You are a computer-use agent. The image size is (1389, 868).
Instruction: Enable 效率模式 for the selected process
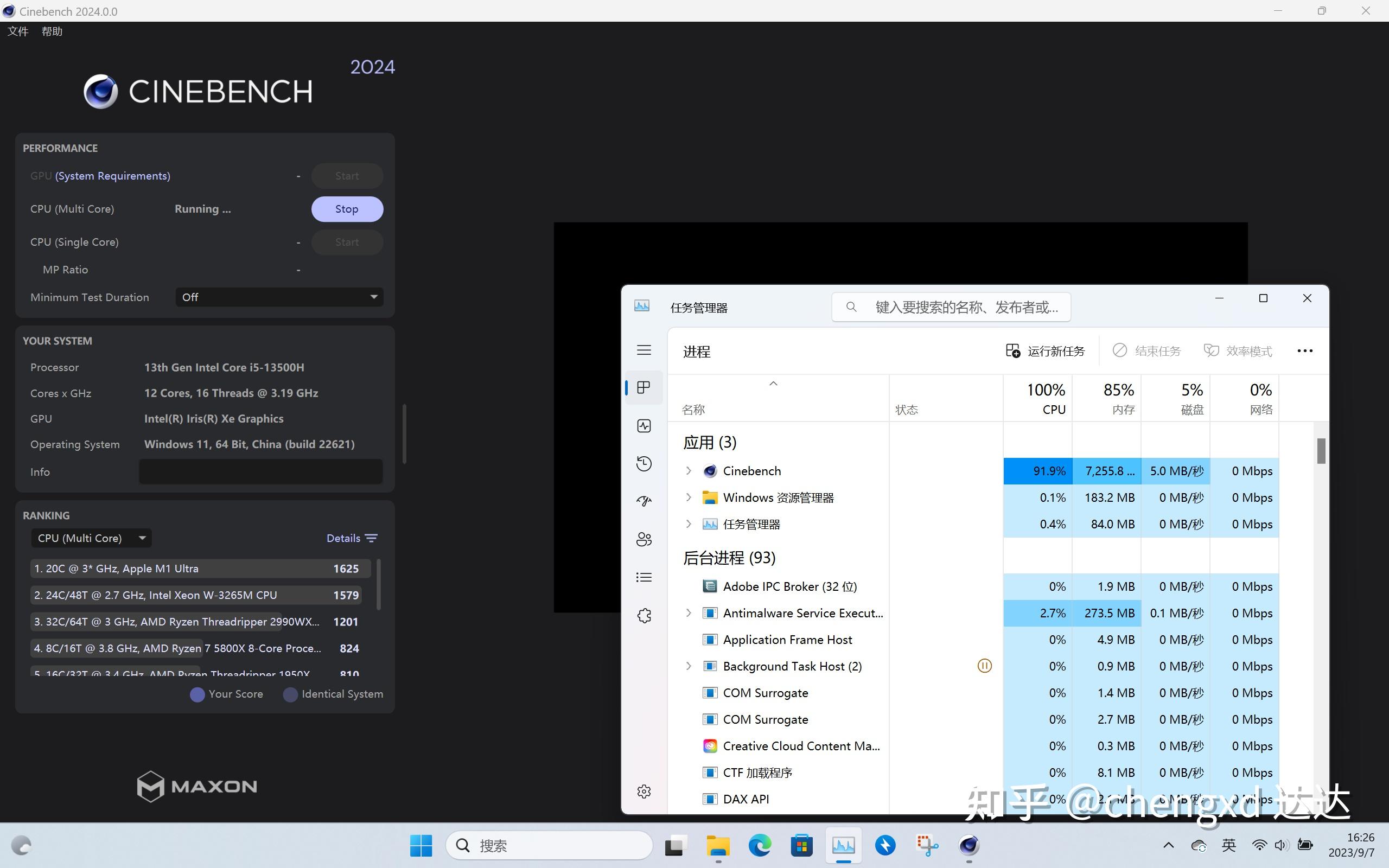[x=1238, y=350]
